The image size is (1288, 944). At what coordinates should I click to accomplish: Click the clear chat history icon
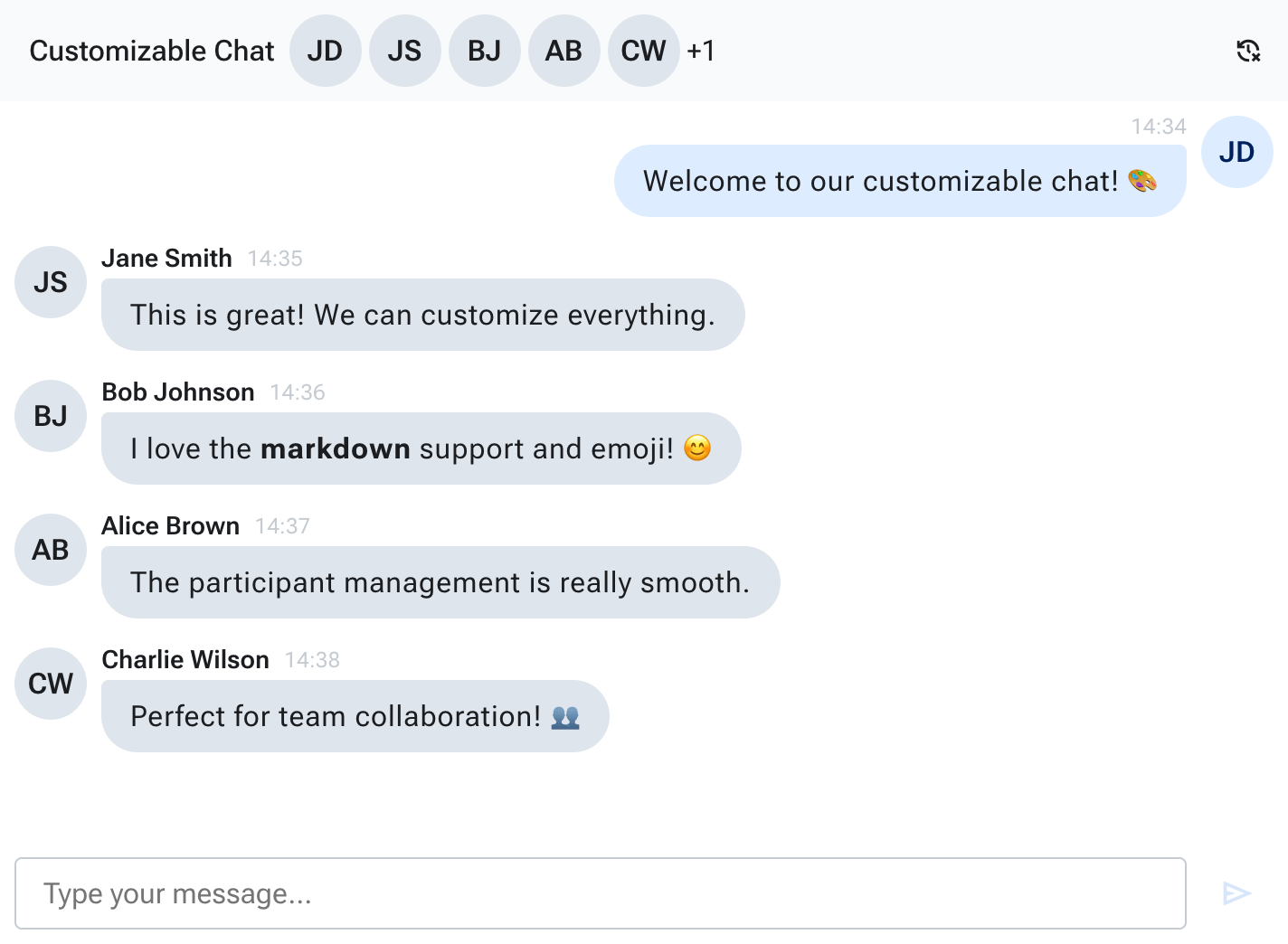click(1248, 51)
